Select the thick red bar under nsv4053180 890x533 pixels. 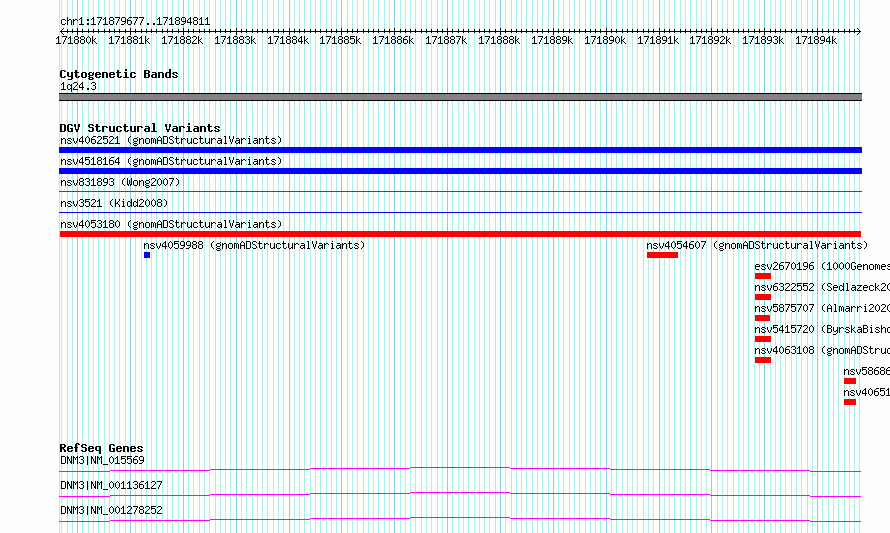tap(460, 234)
